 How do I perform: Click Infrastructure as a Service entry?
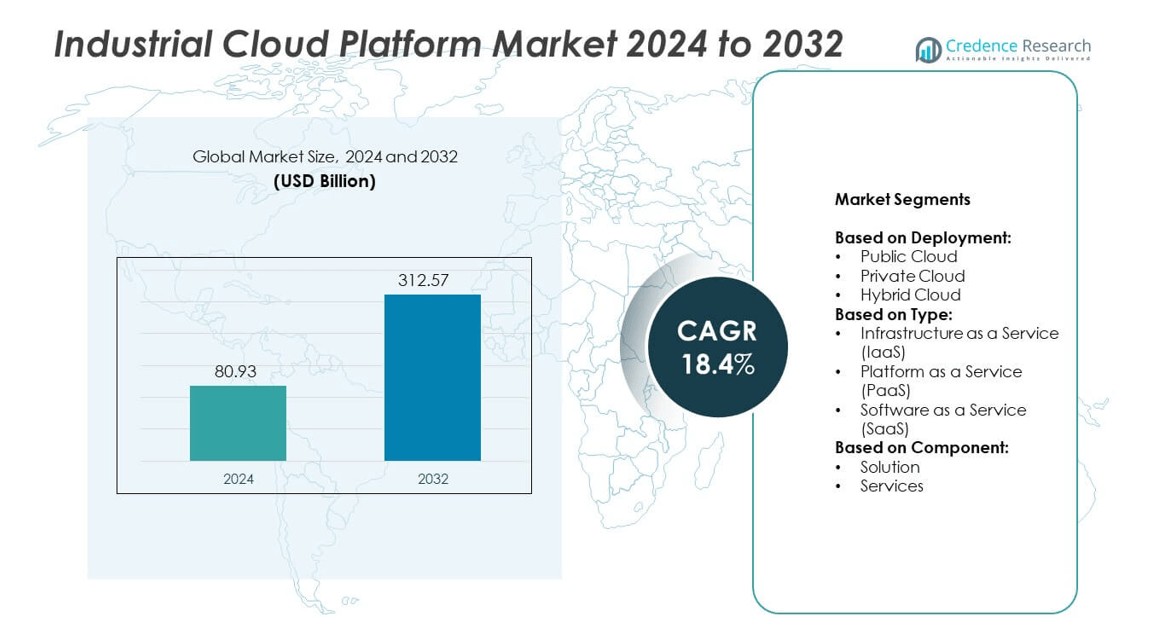click(958, 333)
